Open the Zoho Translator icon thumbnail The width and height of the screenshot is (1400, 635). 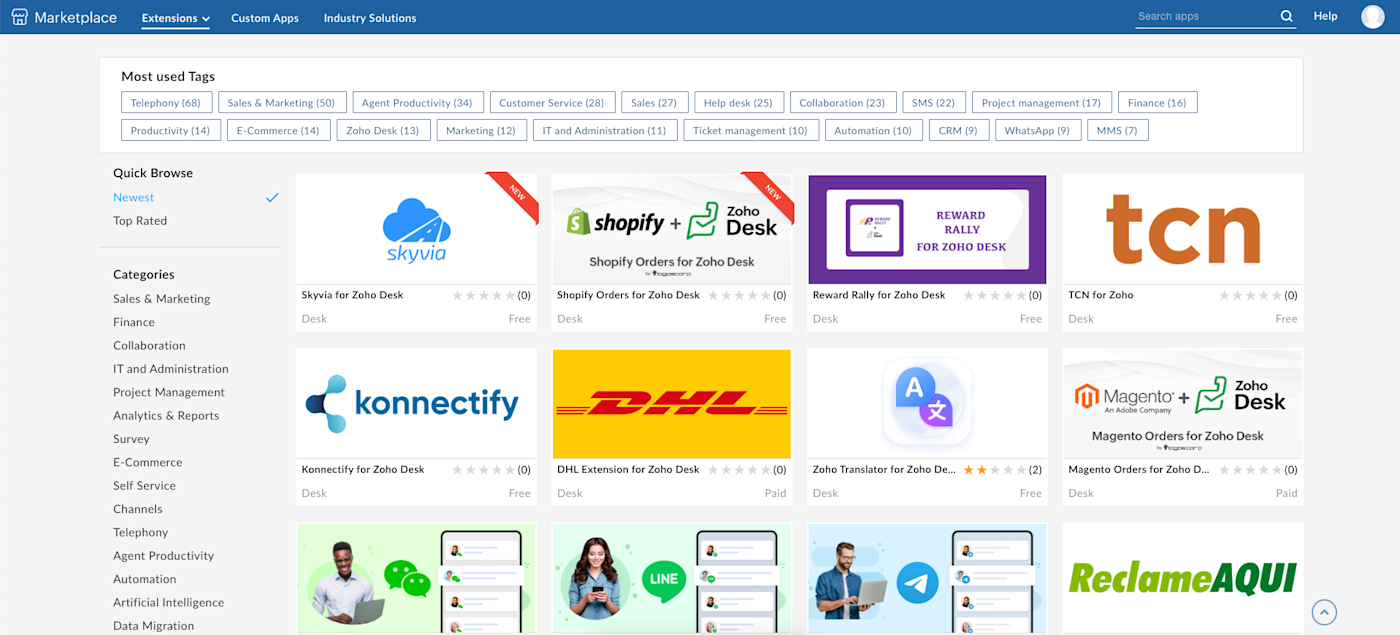(x=927, y=404)
